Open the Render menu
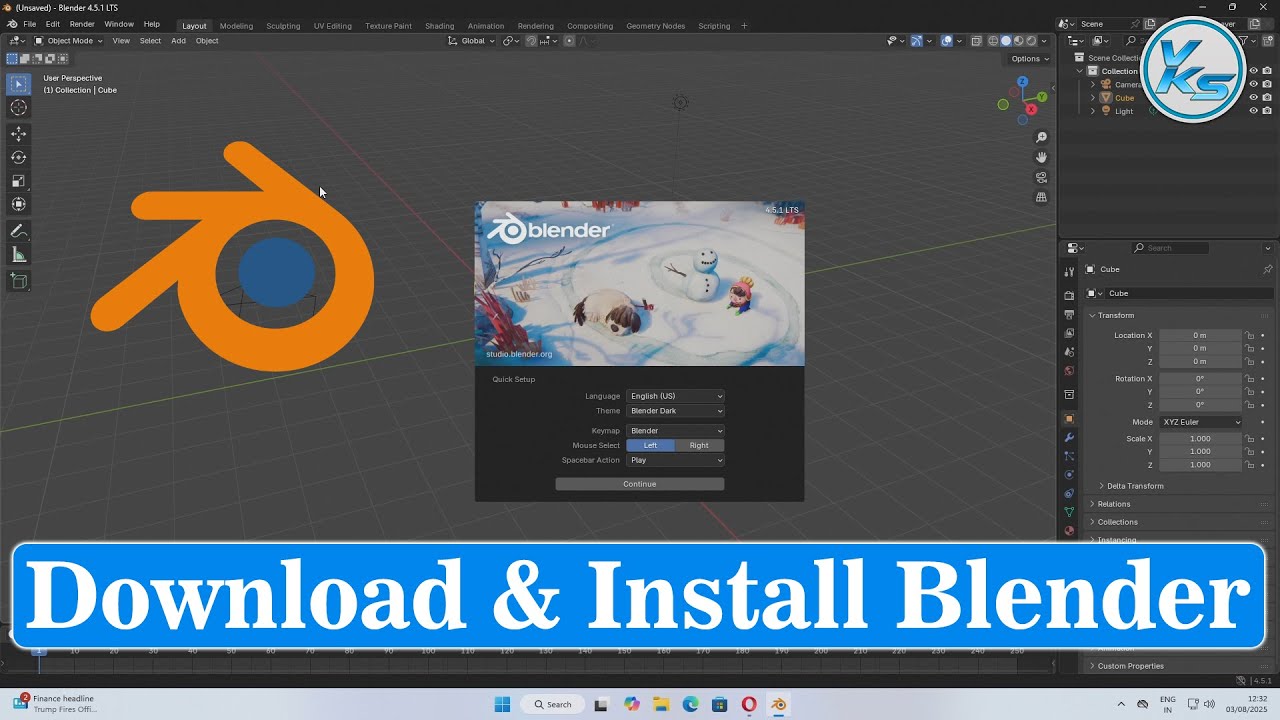1280x720 pixels. tap(81, 24)
